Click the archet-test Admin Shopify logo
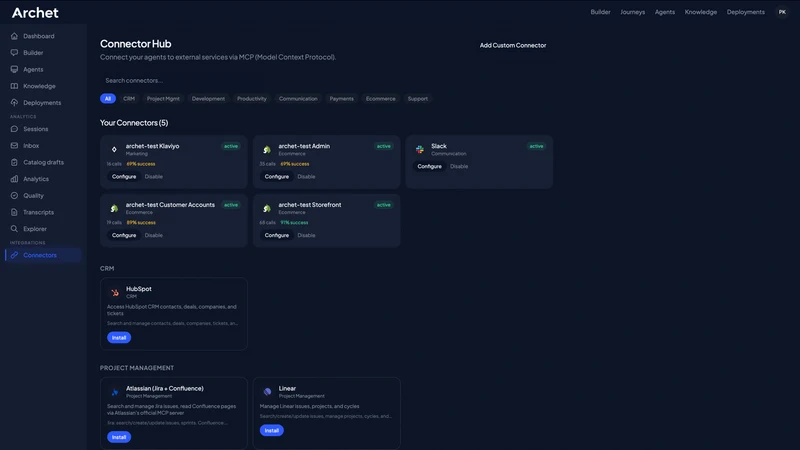This screenshot has width=800, height=450. 267,149
